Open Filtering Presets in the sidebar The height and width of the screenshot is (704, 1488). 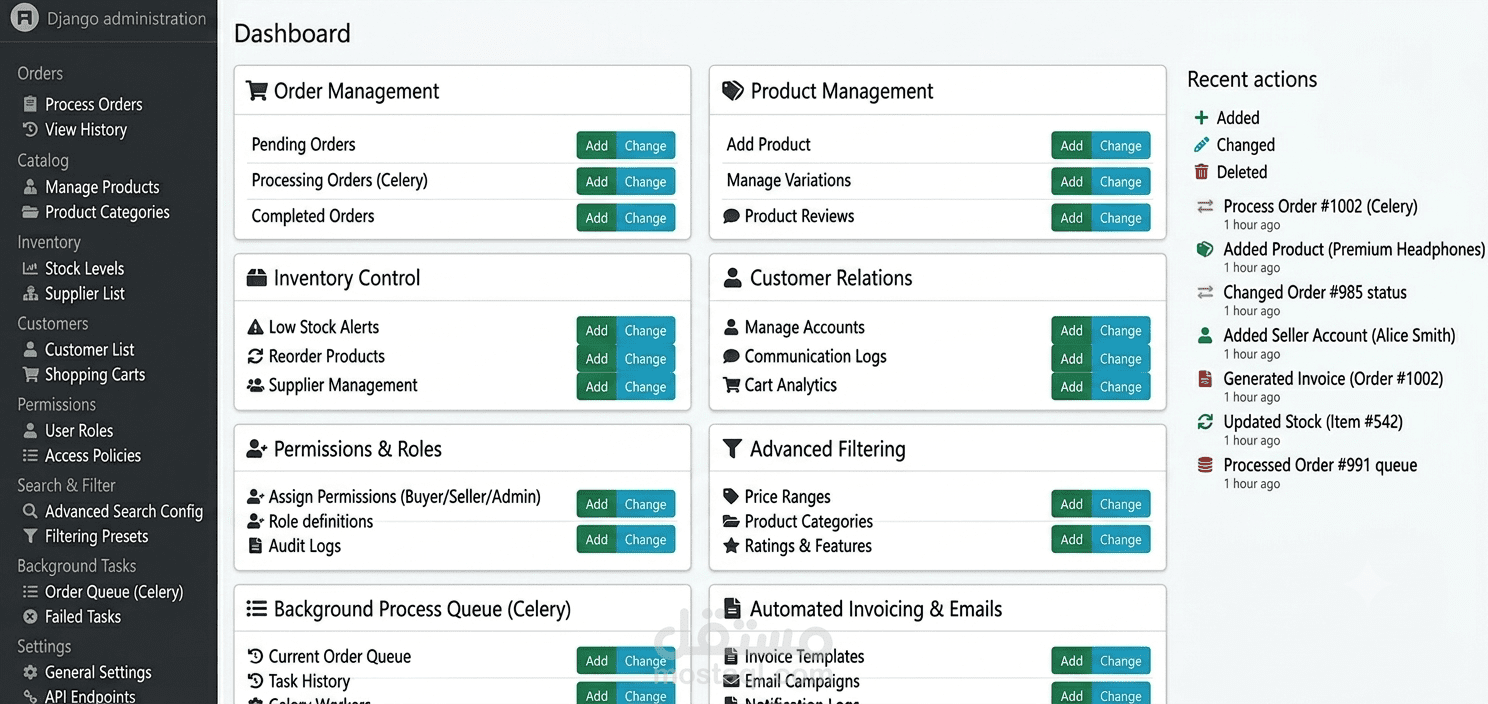click(x=96, y=537)
